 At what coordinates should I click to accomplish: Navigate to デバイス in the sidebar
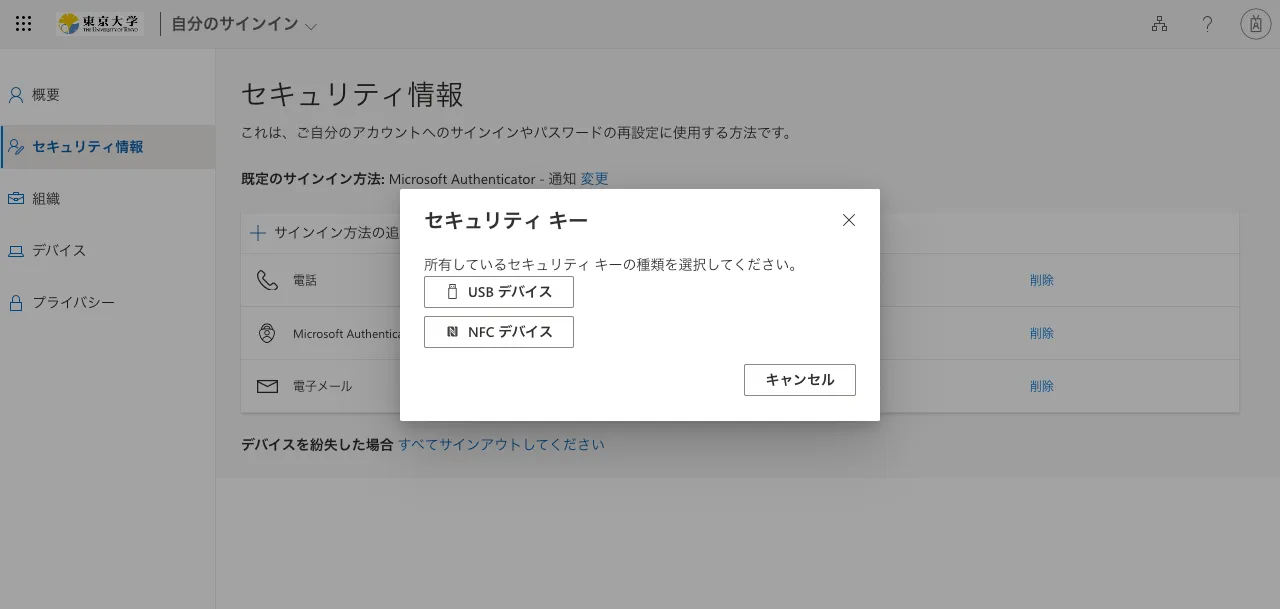[x=58, y=251]
